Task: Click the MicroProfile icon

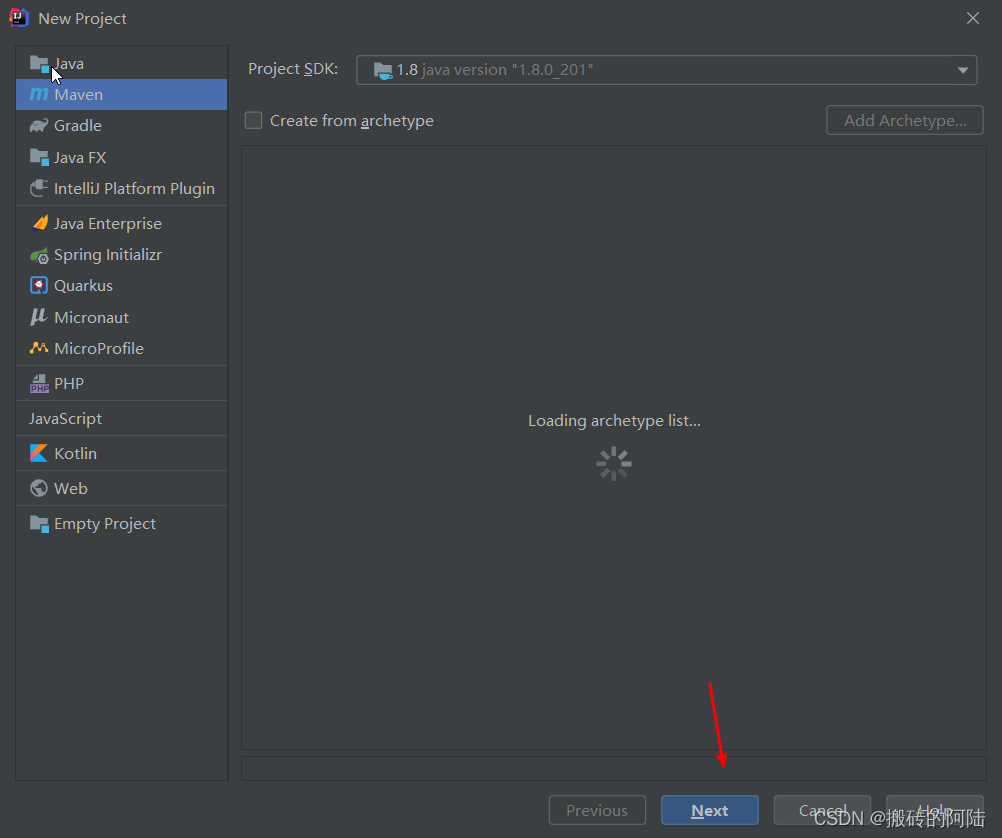Action: [39, 348]
